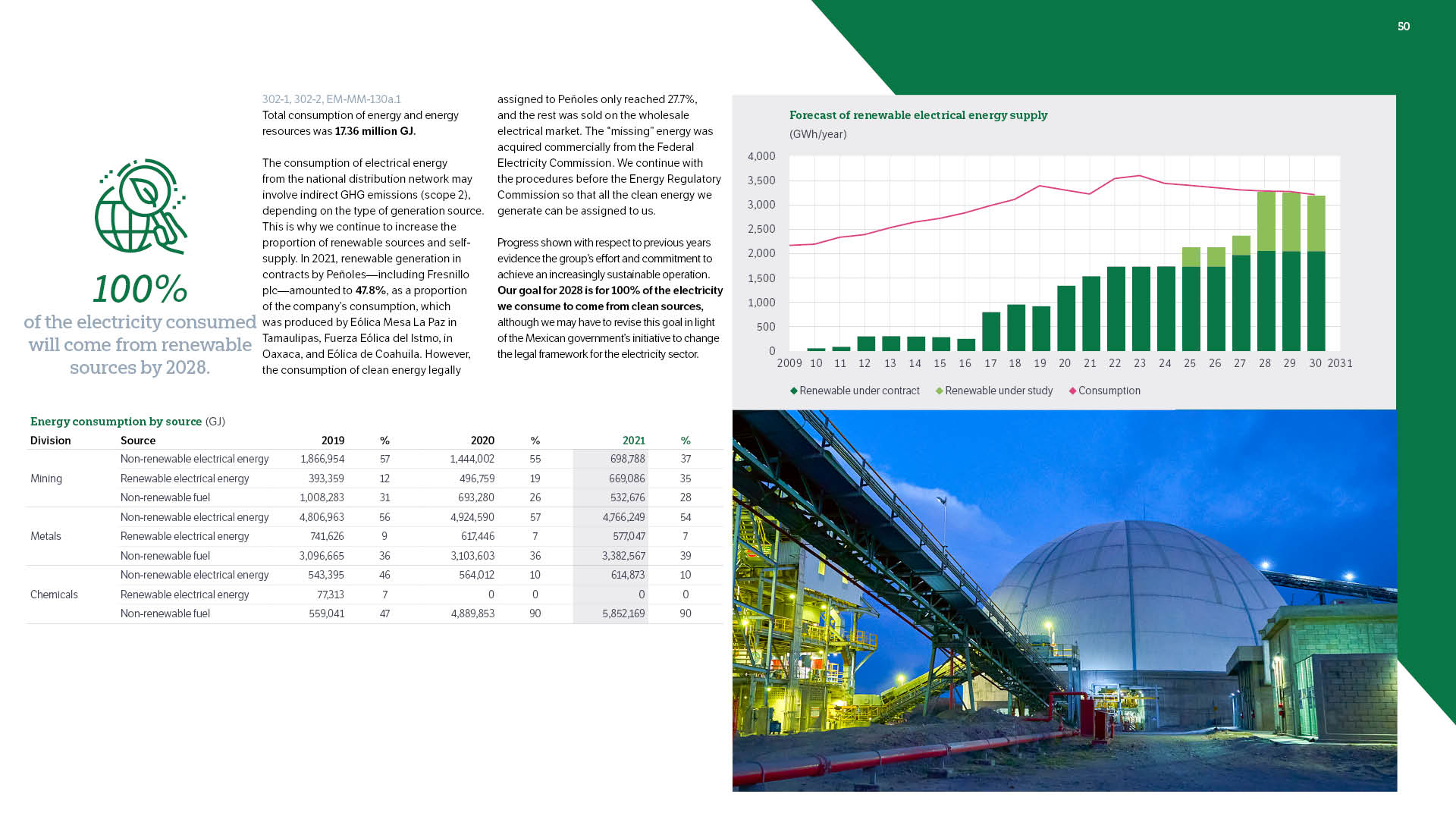Click the value 4,806,963 in the table
This screenshot has height=819, width=1456.
tap(322, 517)
